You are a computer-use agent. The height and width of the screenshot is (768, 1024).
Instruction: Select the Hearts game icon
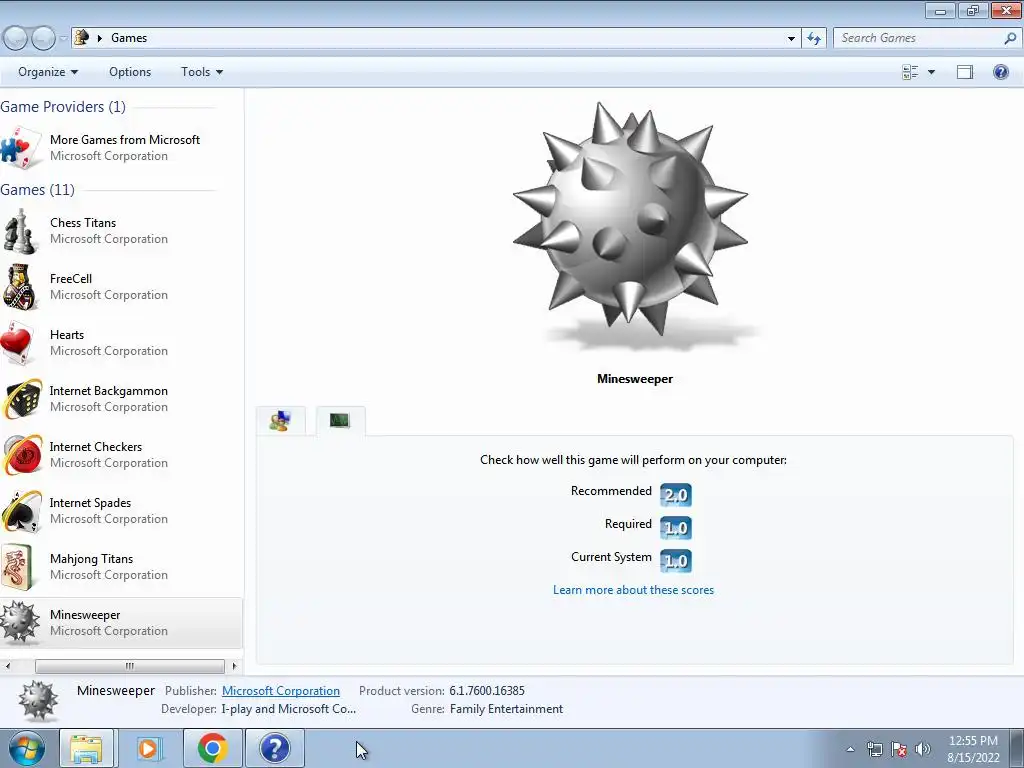[x=18, y=343]
